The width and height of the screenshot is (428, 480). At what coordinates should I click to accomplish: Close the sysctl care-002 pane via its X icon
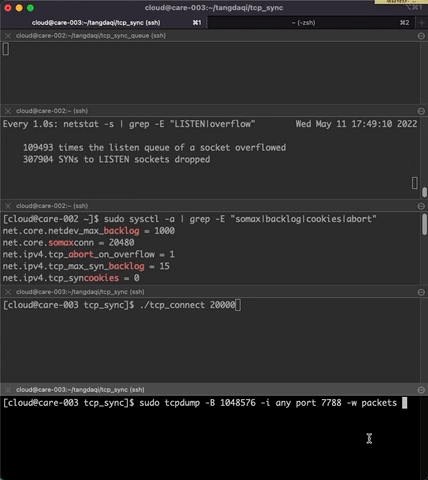click(x=8, y=206)
